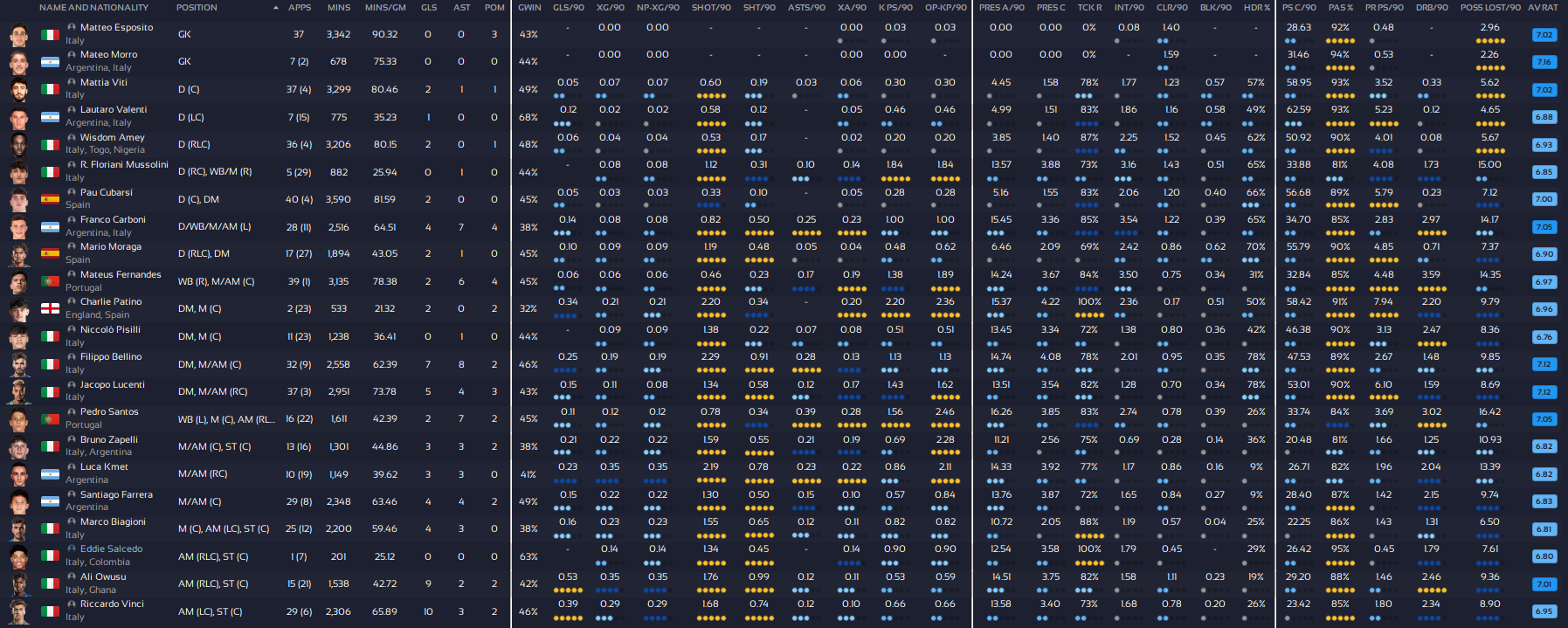
Task: Sort by XG/90 column header
Action: (x=610, y=8)
